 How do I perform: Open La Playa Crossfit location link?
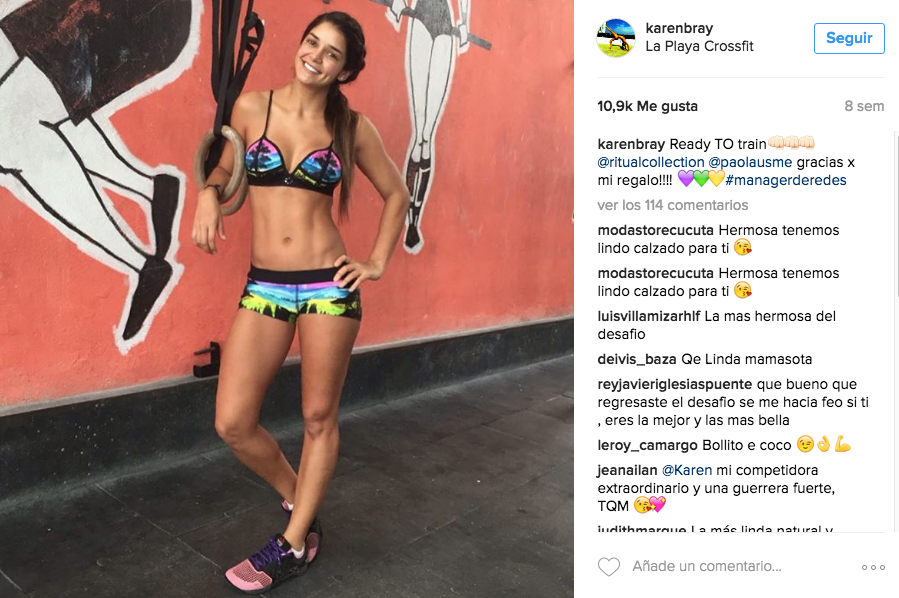(x=699, y=46)
